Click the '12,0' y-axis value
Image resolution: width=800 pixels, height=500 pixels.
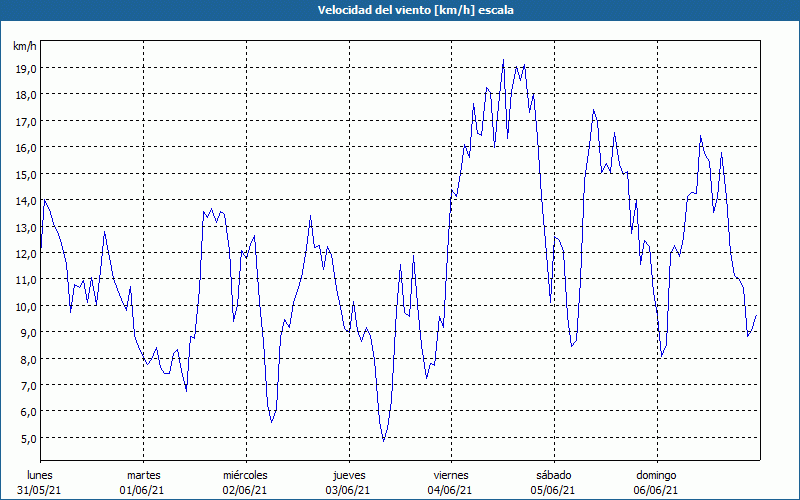coord(26,253)
